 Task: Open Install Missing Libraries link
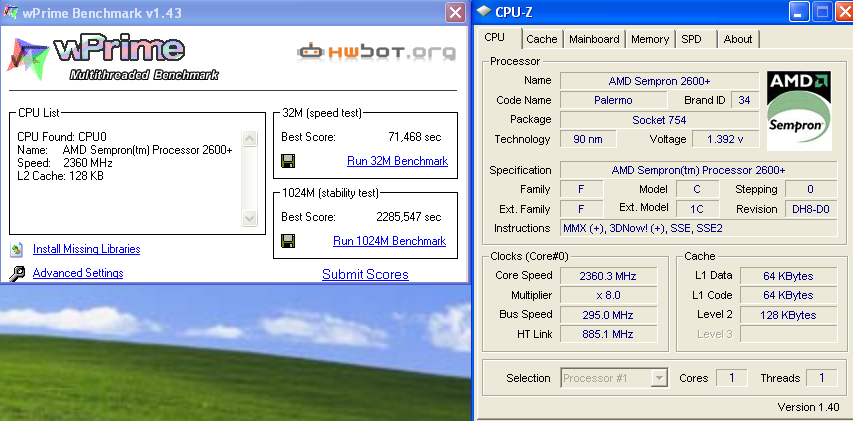(86, 249)
